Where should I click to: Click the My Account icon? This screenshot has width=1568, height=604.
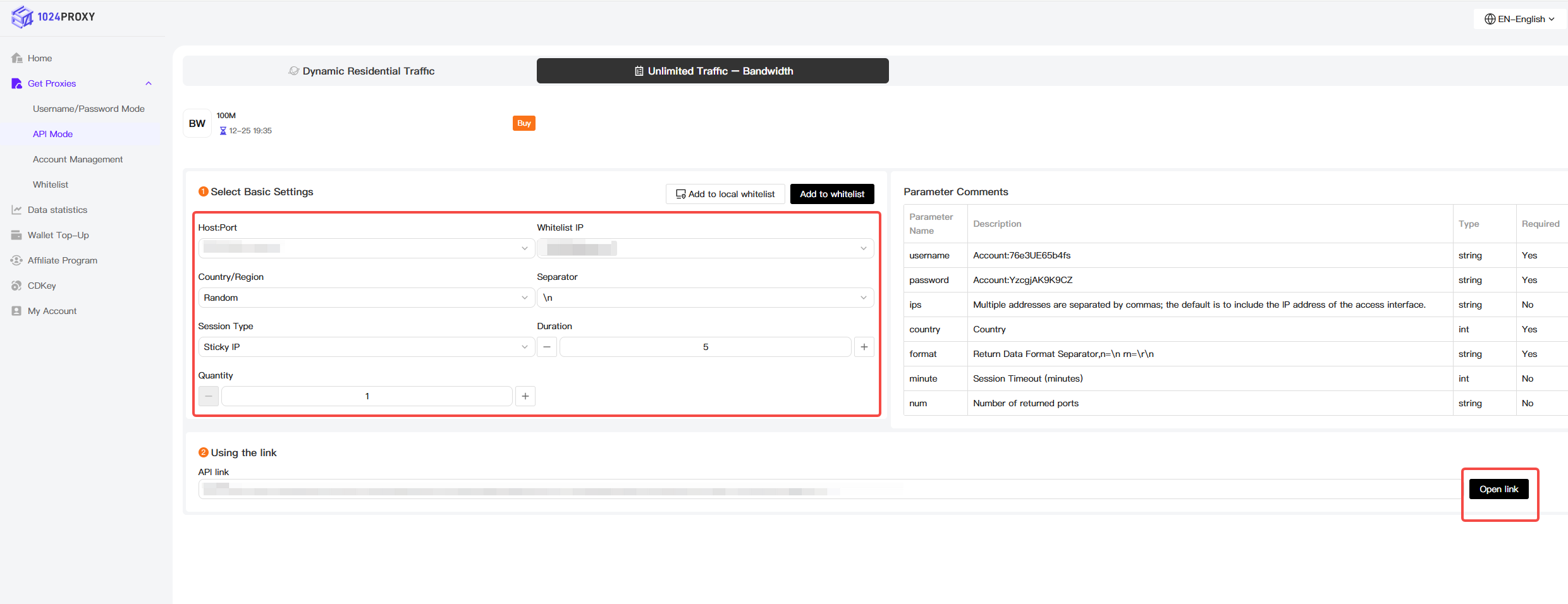coord(17,311)
